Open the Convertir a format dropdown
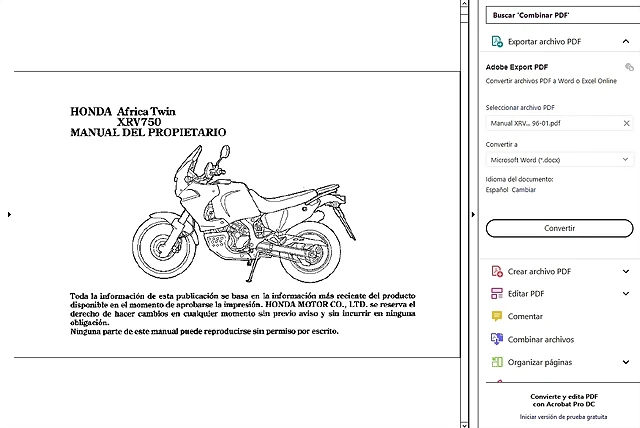The image size is (640, 428). (x=560, y=160)
